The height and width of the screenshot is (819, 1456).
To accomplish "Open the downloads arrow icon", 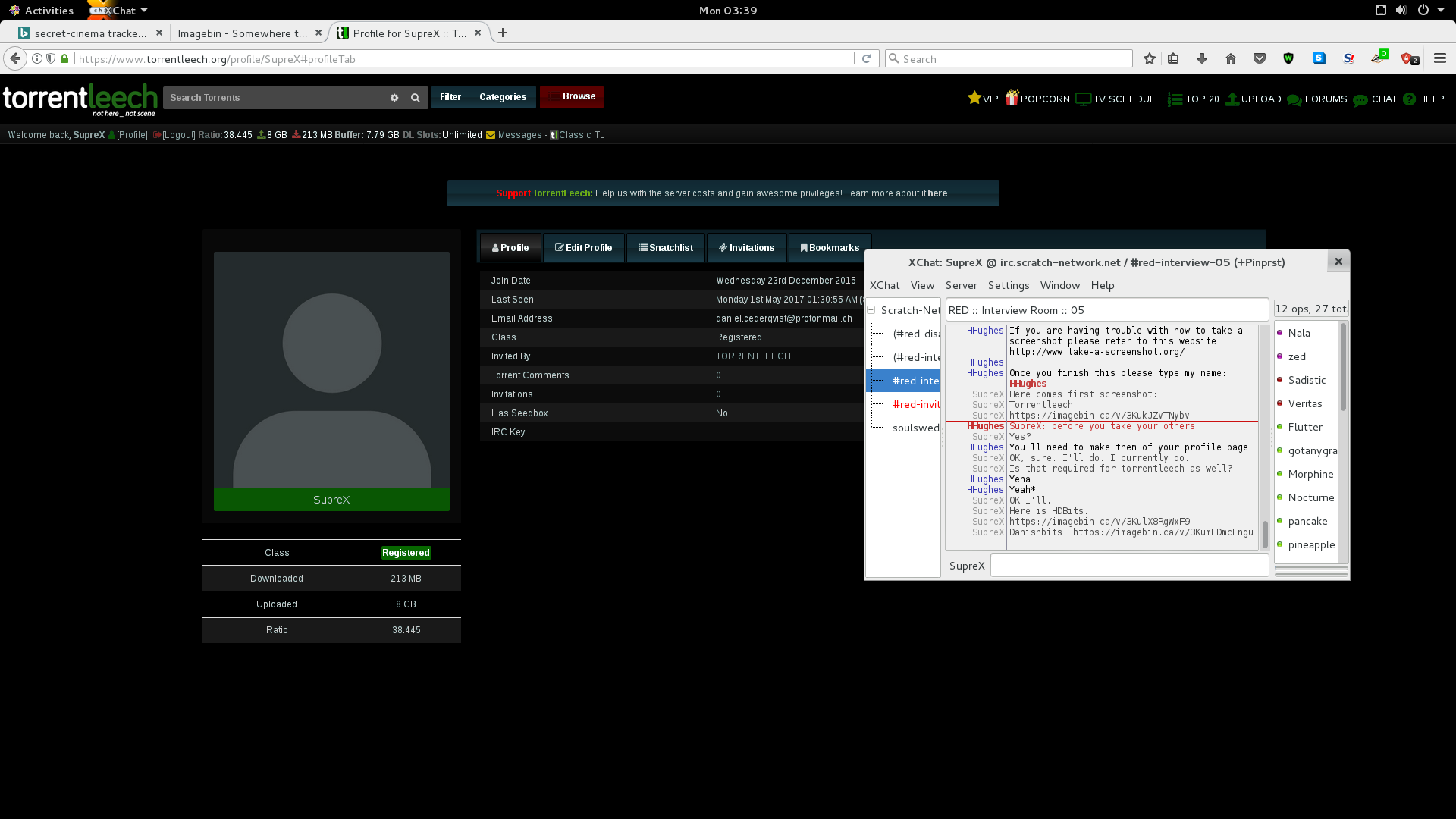I will [1202, 59].
